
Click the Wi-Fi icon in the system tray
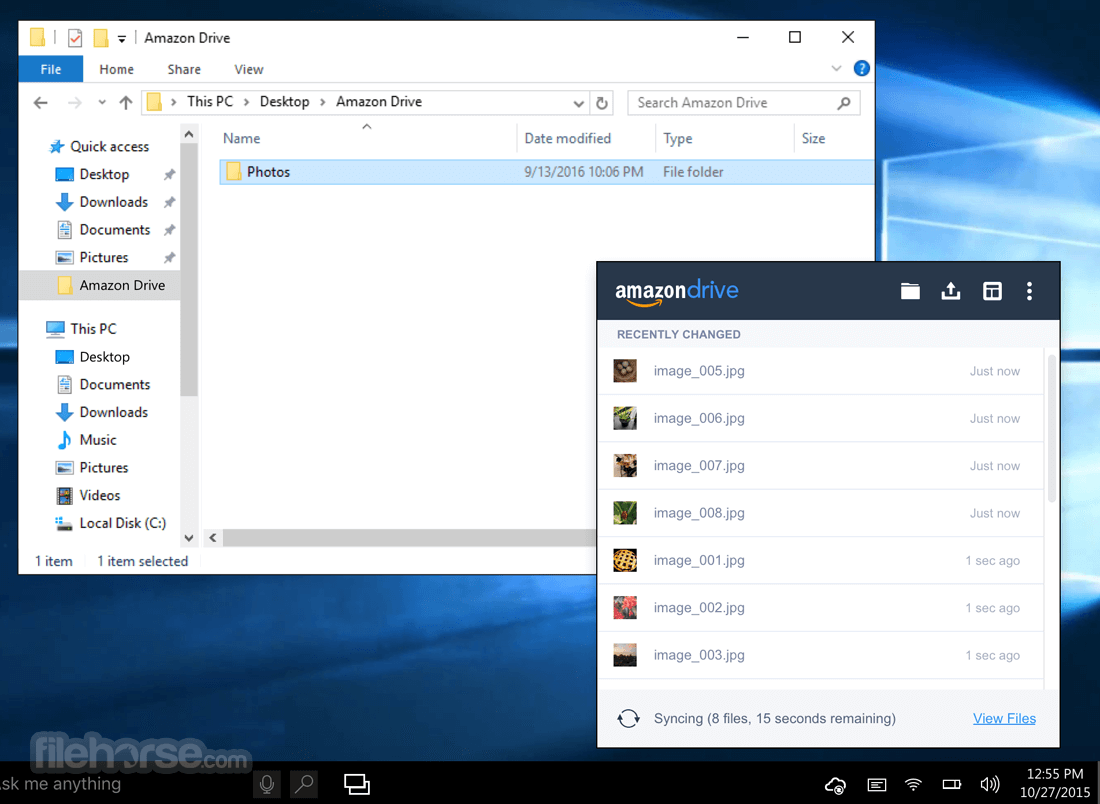[914, 785]
